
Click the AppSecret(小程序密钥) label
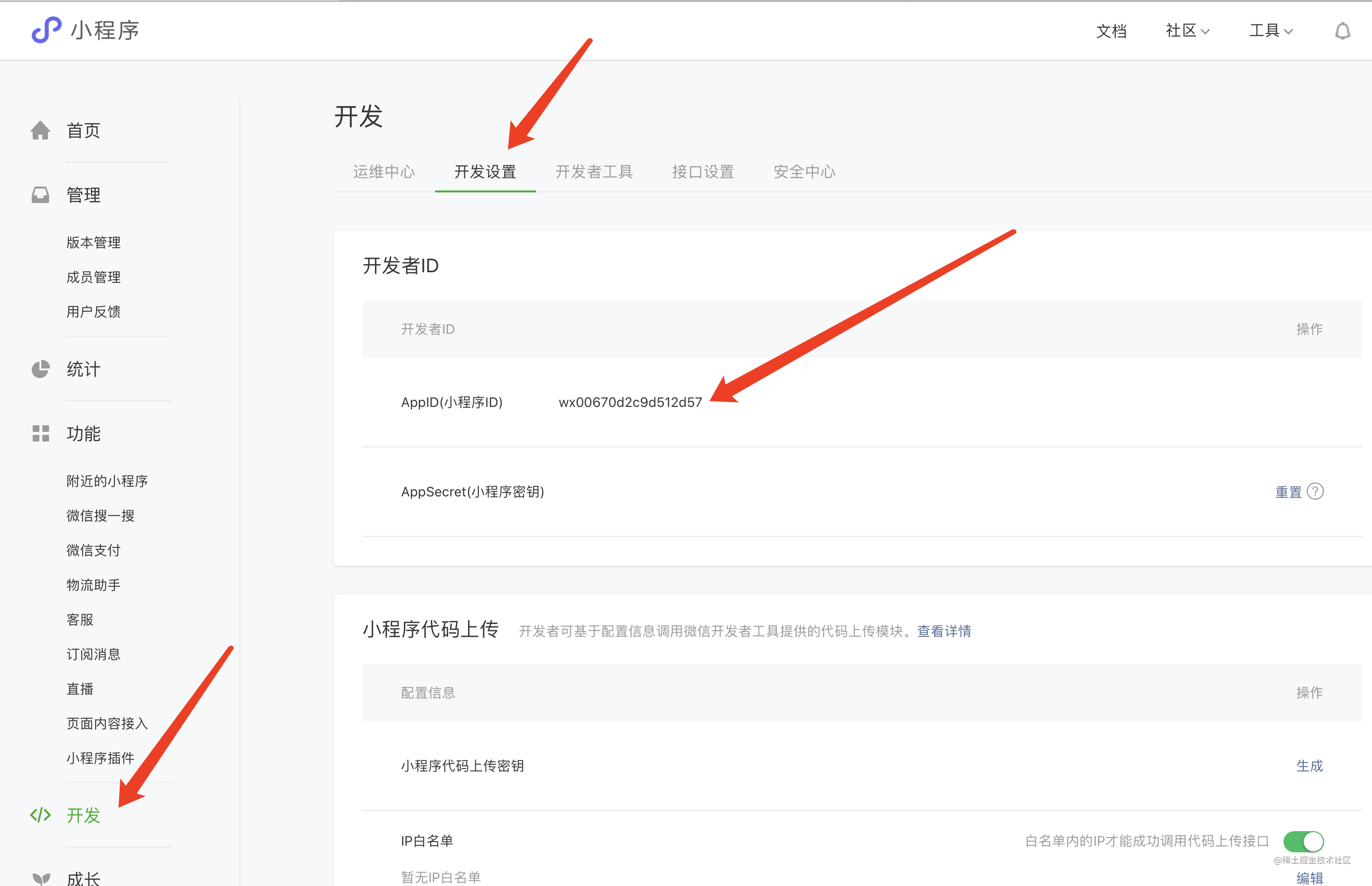coord(472,492)
